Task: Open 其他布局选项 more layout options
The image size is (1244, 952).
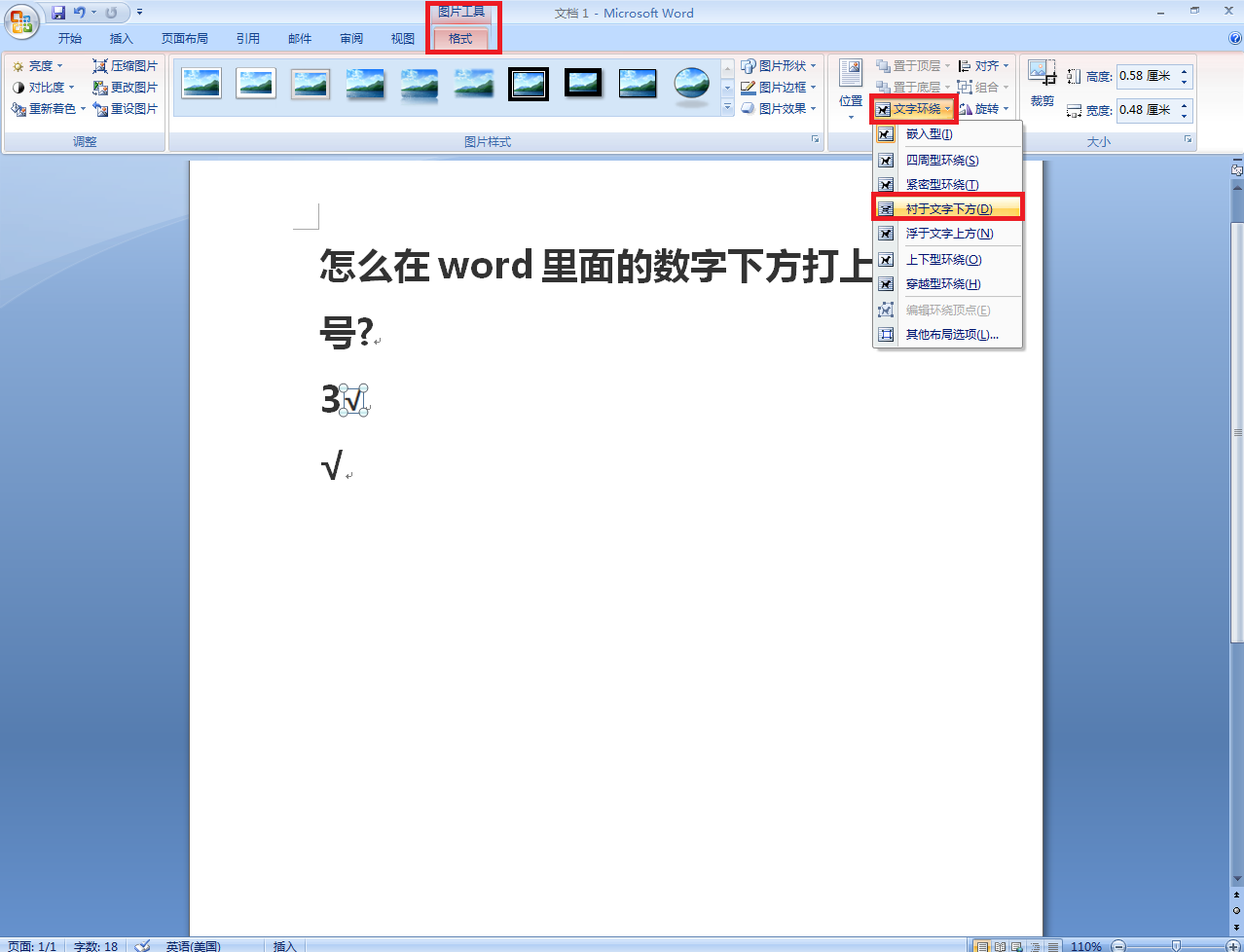Action: (948, 335)
